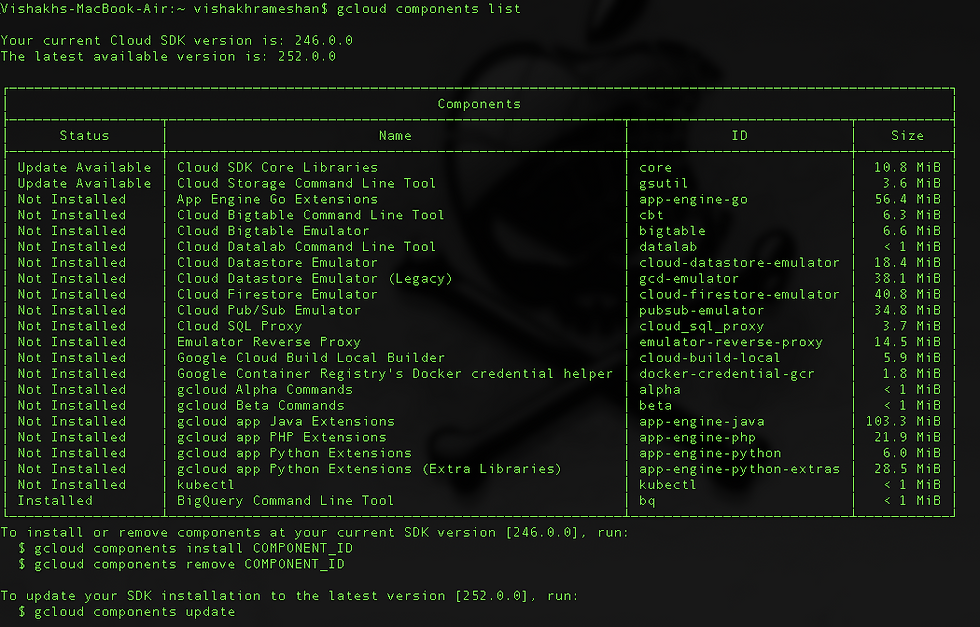Click the 'gcloud components list' command text
This screenshot has width=980, height=627.
click(x=428, y=9)
